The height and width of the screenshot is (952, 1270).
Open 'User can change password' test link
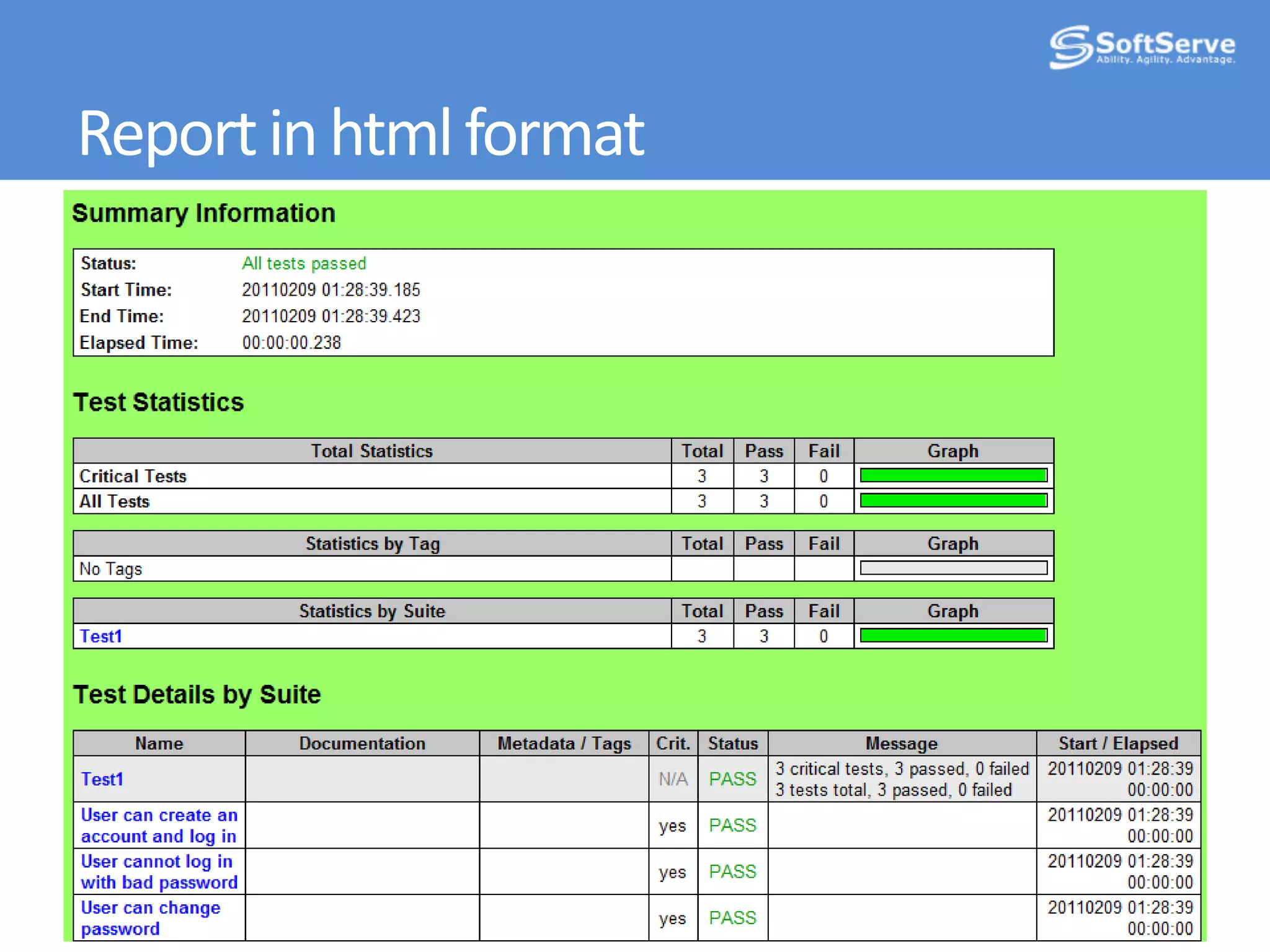151,918
